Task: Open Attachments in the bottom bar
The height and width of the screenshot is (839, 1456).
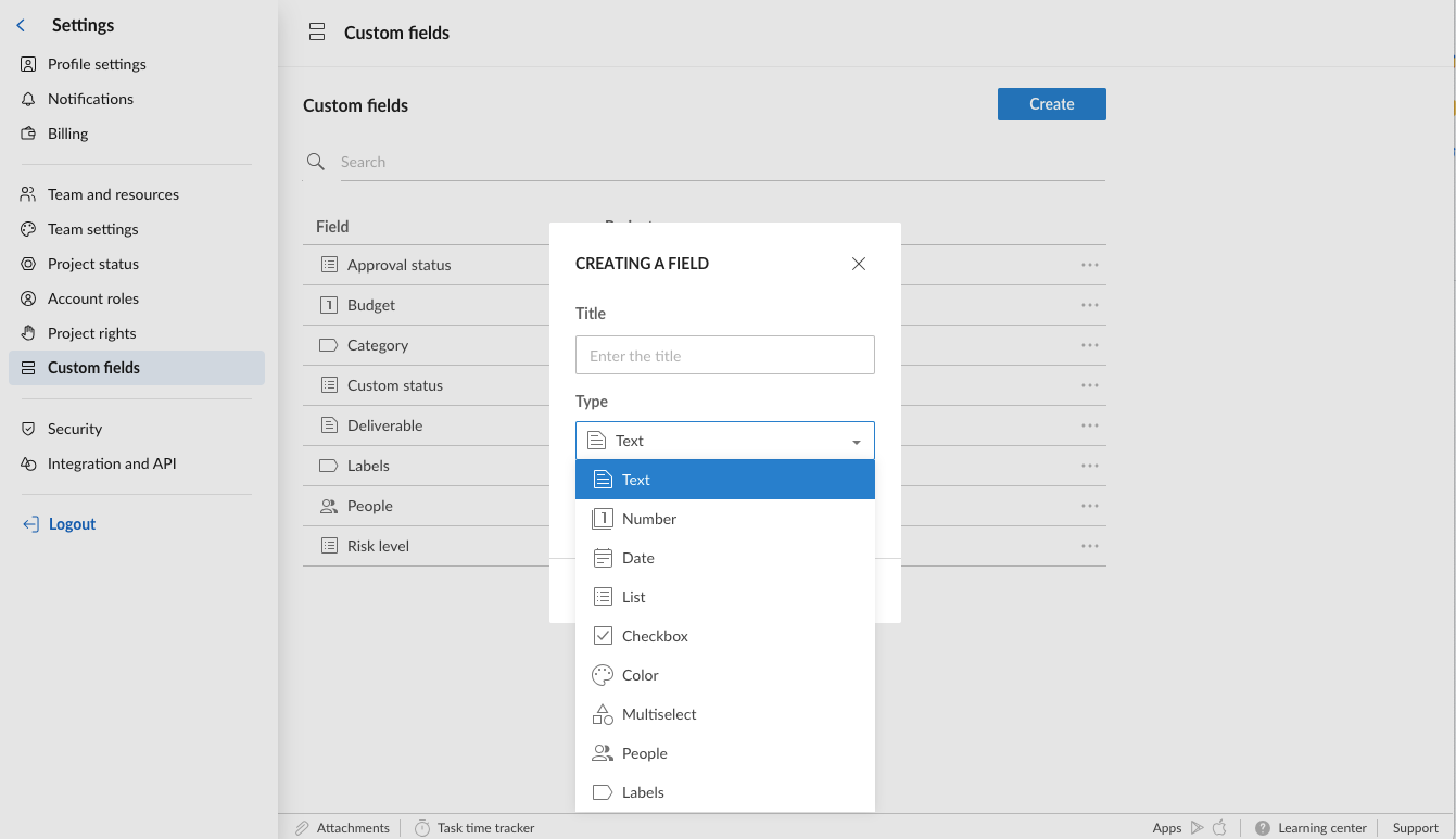Action: point(343,828)
